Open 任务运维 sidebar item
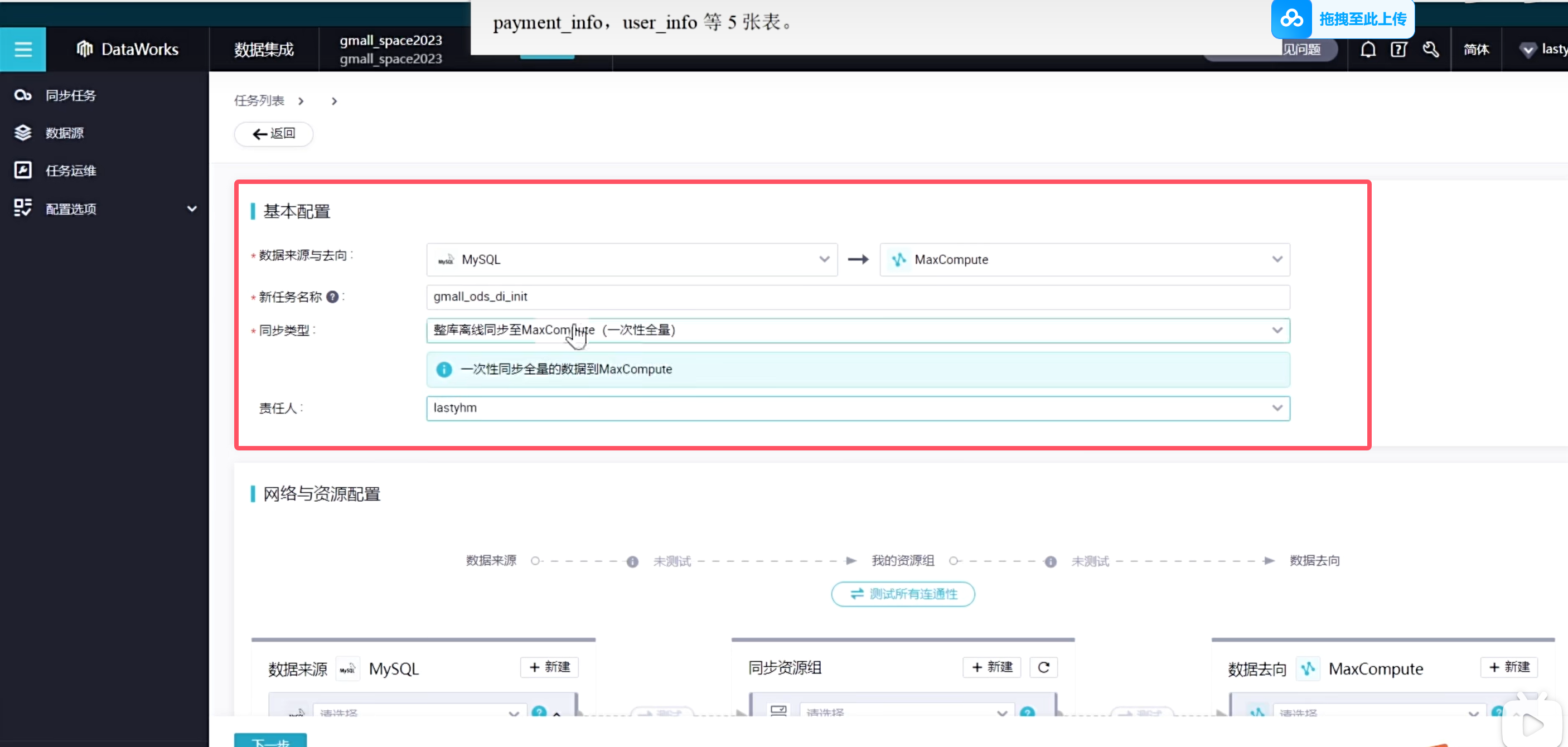 pyautogui.click(x=71, y=171)
